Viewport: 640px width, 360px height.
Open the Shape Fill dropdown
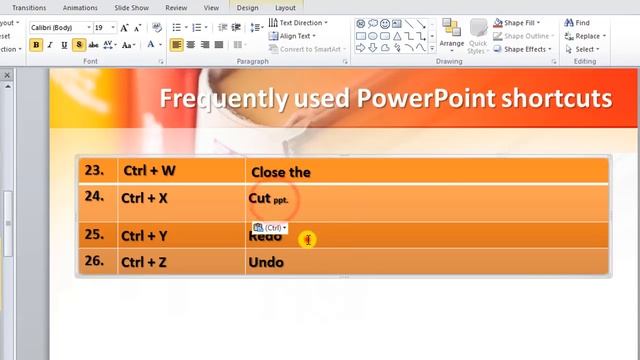516,22
